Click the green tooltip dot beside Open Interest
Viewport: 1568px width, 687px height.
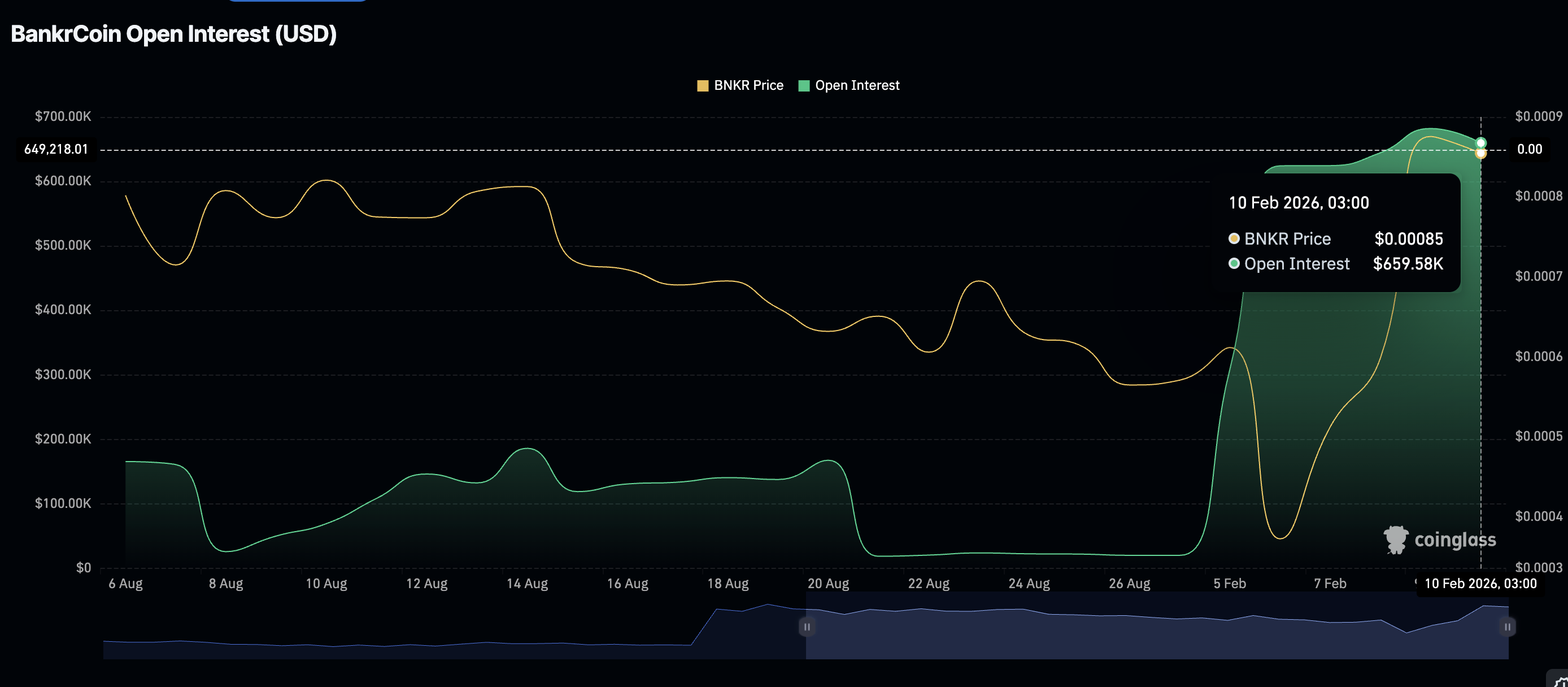click(x=1234, y=263)
